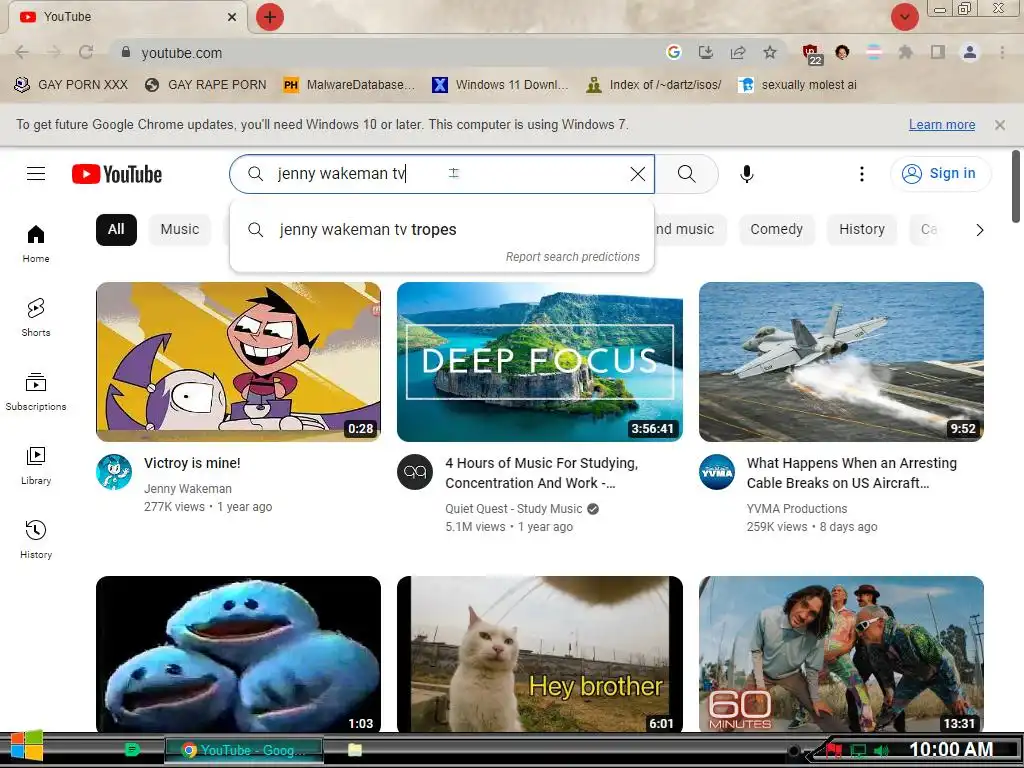Click the YouTube - Goog... taskbar button
This screenshot has height=768, width=1024.
point(244,750)
